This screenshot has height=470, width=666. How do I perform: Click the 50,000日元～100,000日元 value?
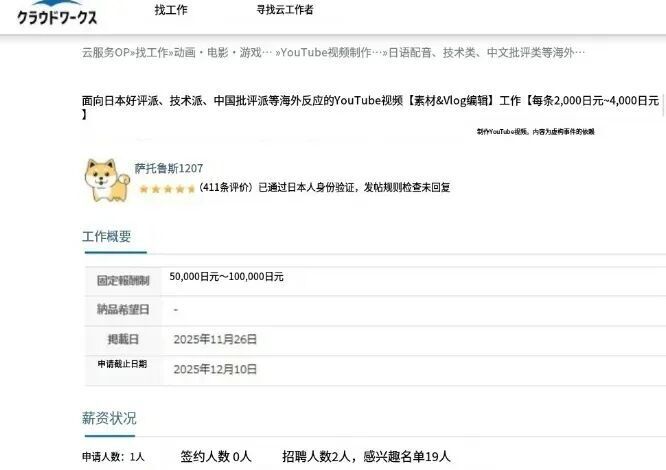point(226,277)
